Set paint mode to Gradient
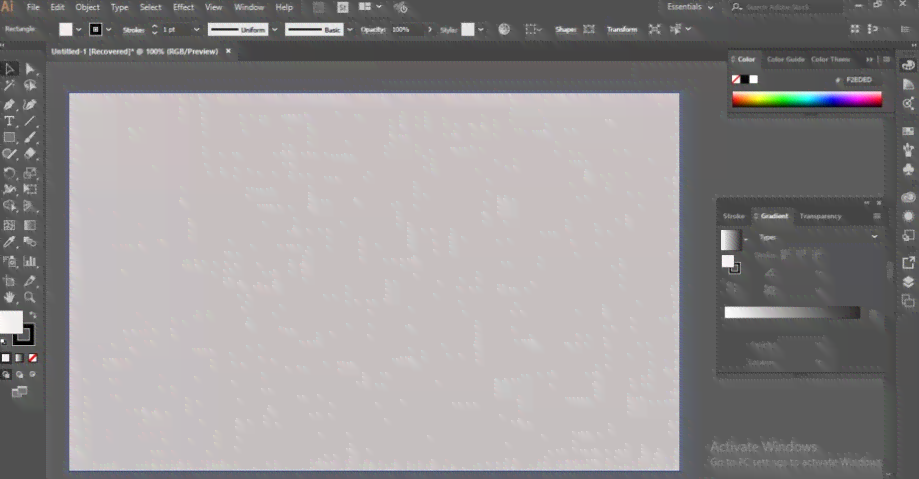The width and height of the screenshot is (919, 479). tap(19, 358)
